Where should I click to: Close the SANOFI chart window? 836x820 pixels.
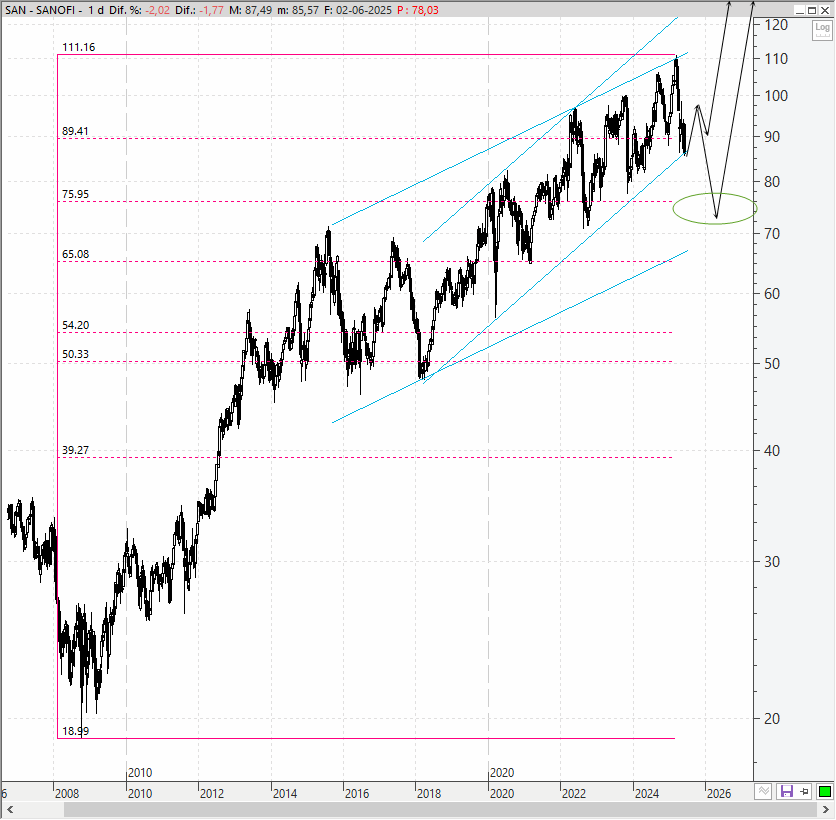(824, 10)
